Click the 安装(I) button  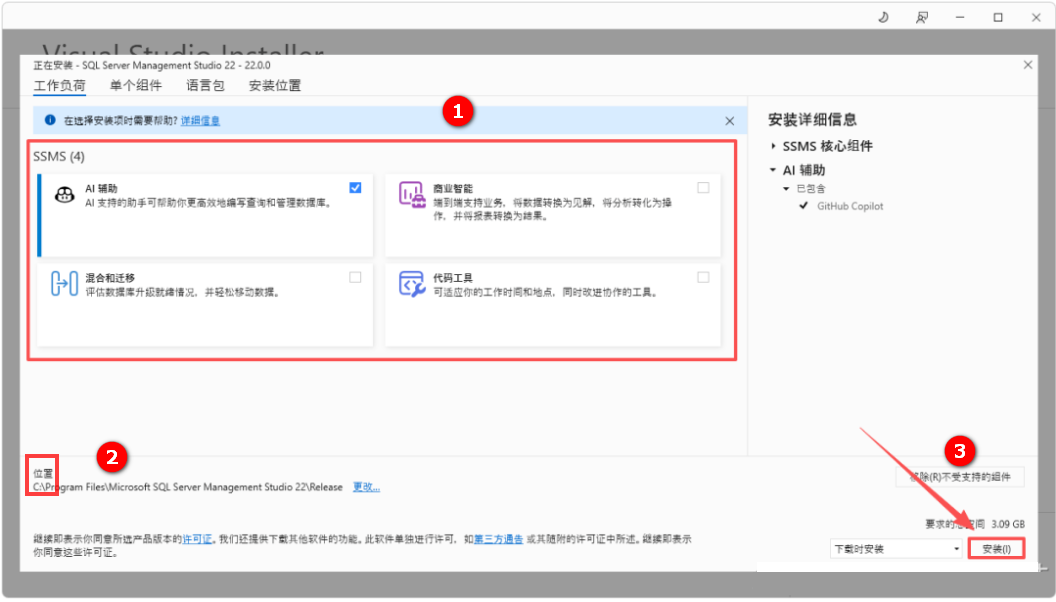(x=996, y=549)
